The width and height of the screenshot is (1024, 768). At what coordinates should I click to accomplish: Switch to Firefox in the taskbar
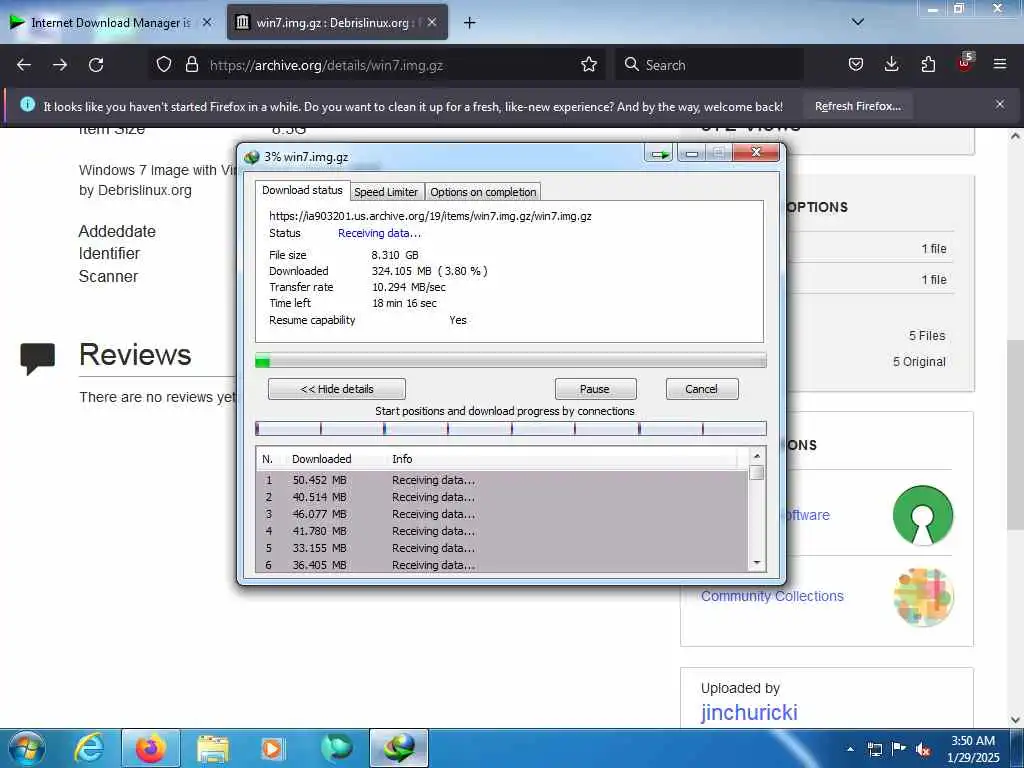150,749
